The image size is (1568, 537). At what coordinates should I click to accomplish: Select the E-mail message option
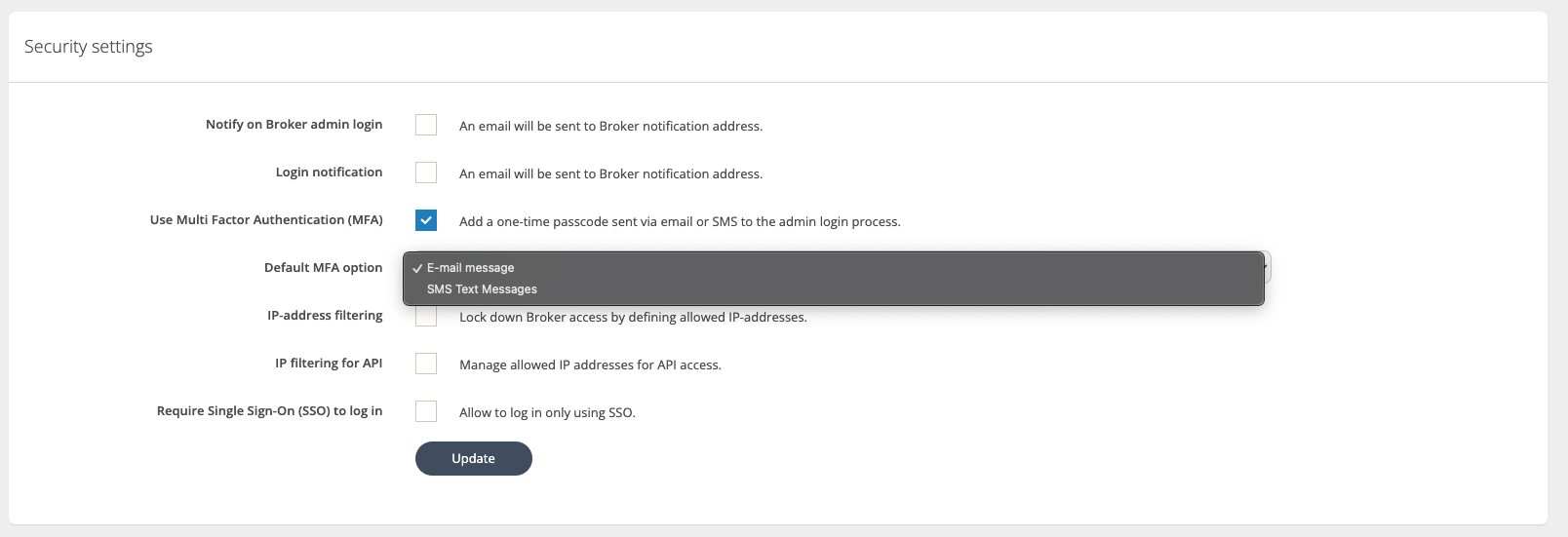pos(470,268)
